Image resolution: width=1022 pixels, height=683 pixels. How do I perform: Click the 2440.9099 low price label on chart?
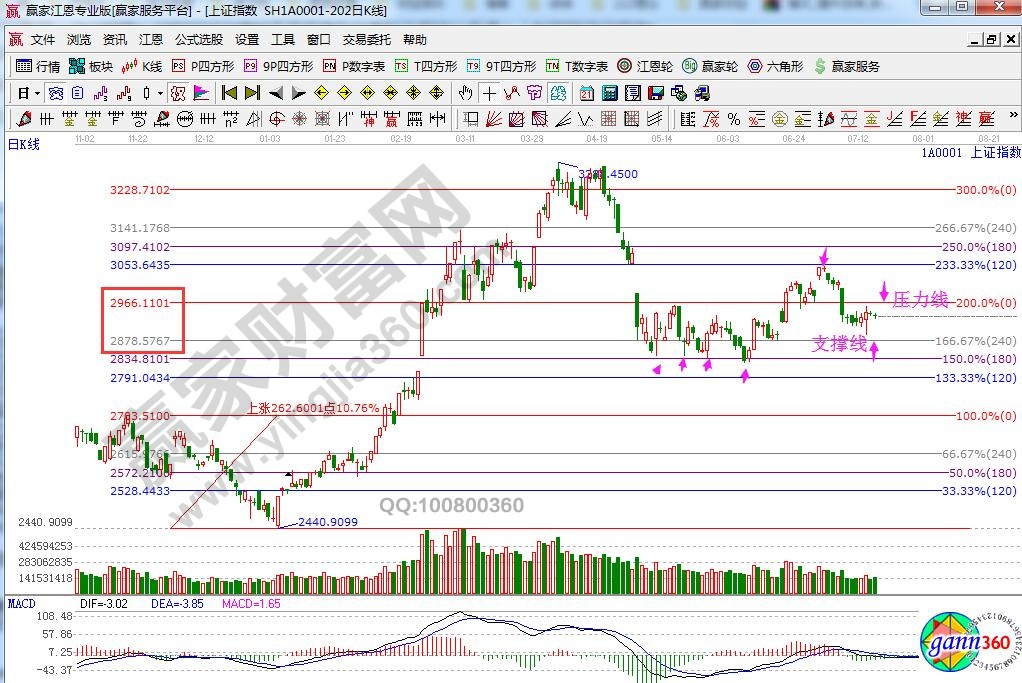coord(327,521)
